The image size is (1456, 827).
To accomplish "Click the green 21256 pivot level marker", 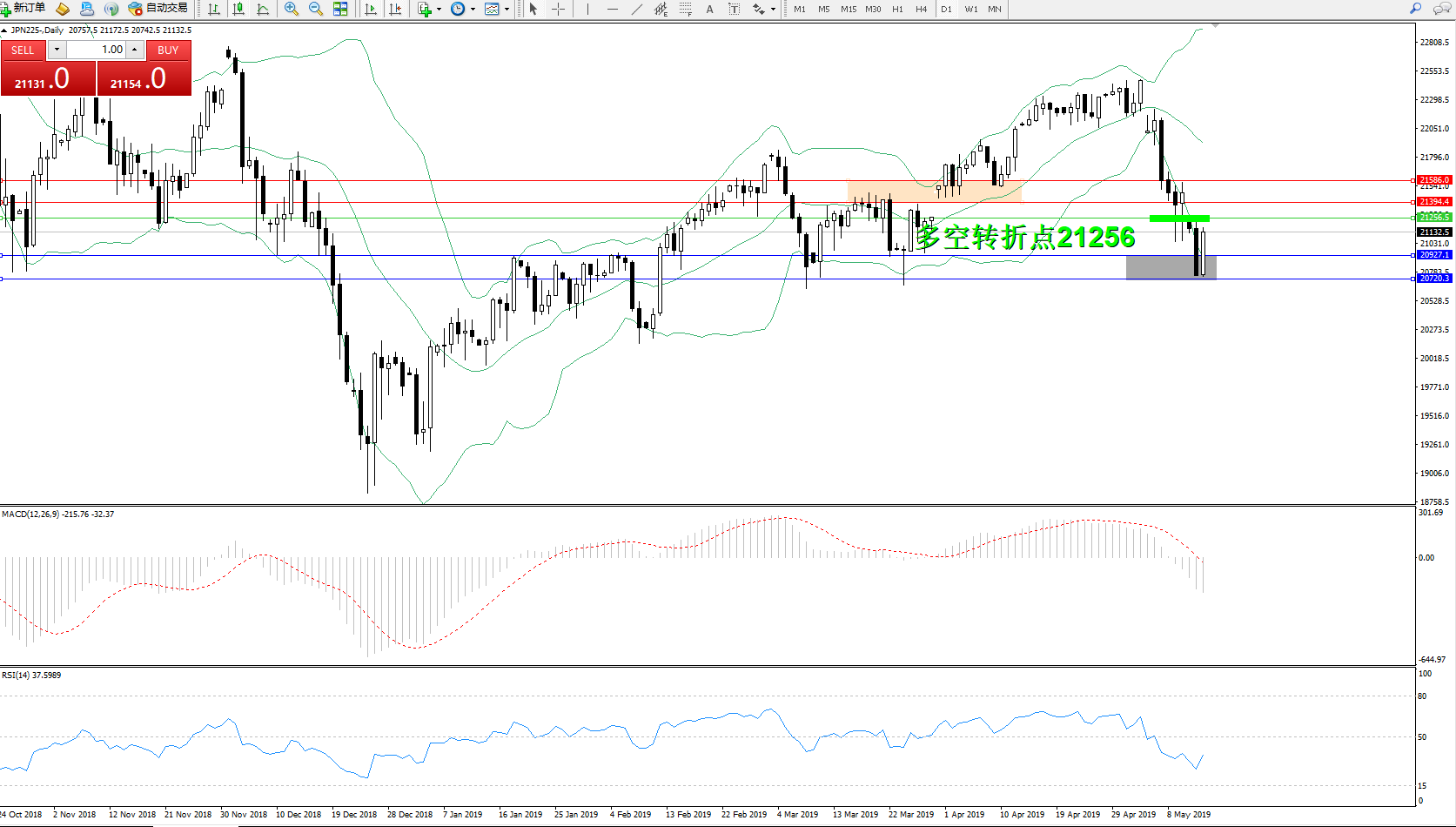I will (x=1179, y=219).
